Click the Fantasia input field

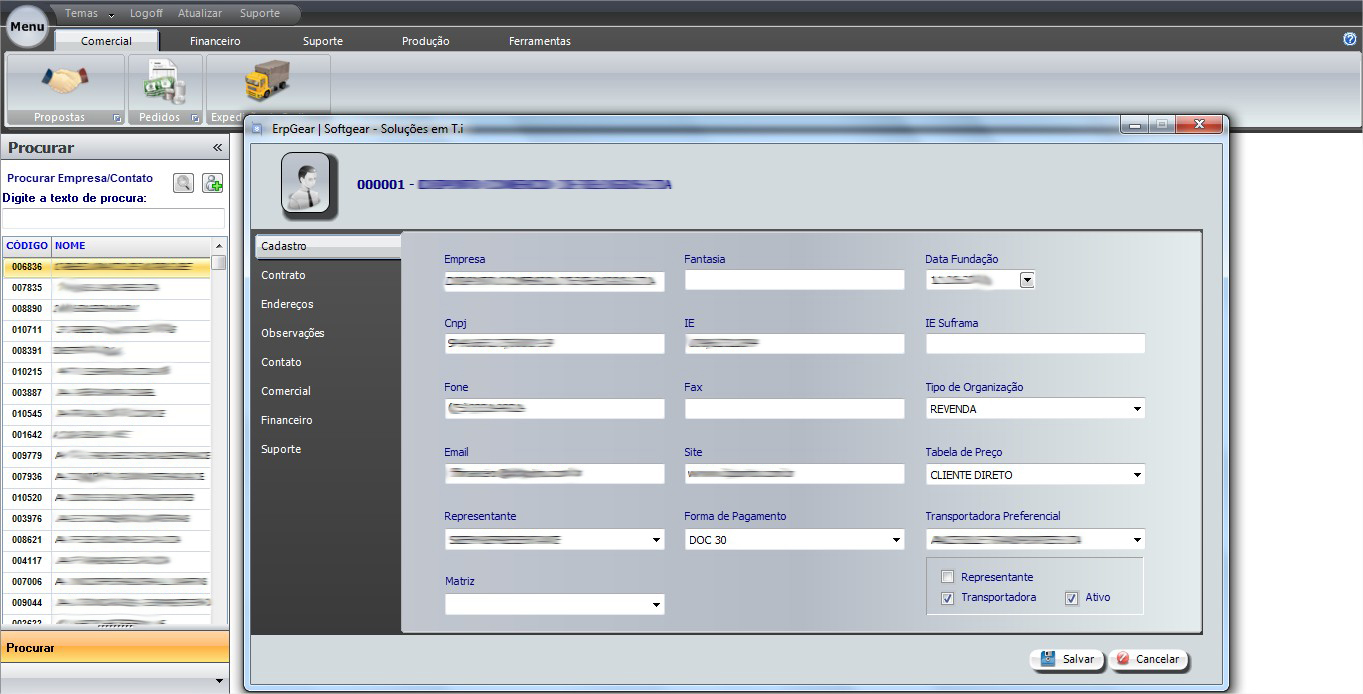(x=794, y=280)
